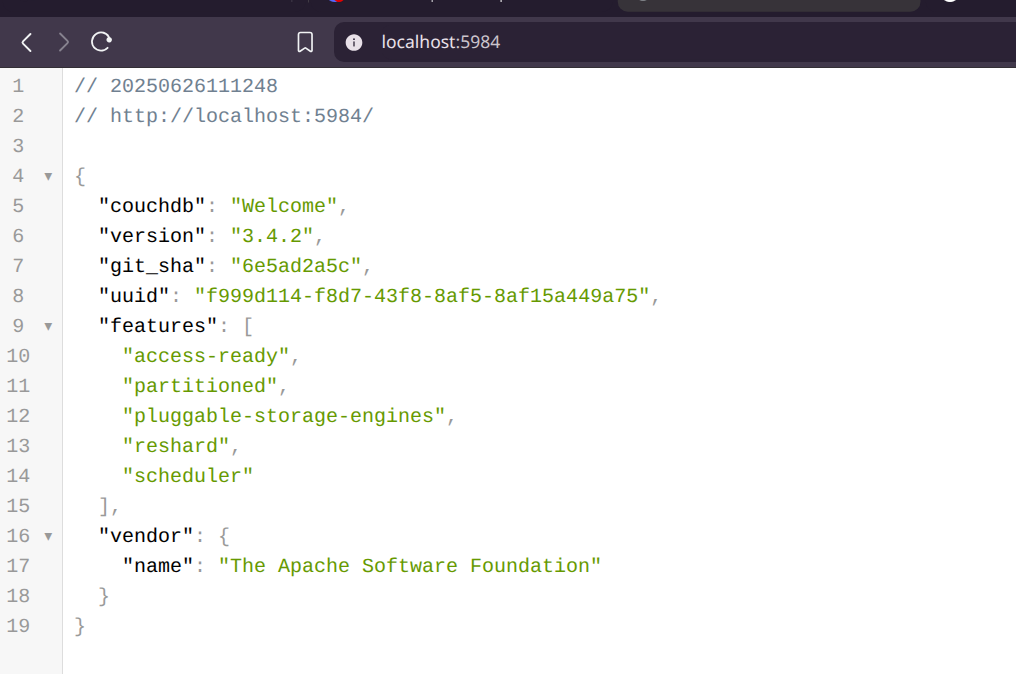Select the "access-ready" feature

pyautogui.click(x=205, y=355)
